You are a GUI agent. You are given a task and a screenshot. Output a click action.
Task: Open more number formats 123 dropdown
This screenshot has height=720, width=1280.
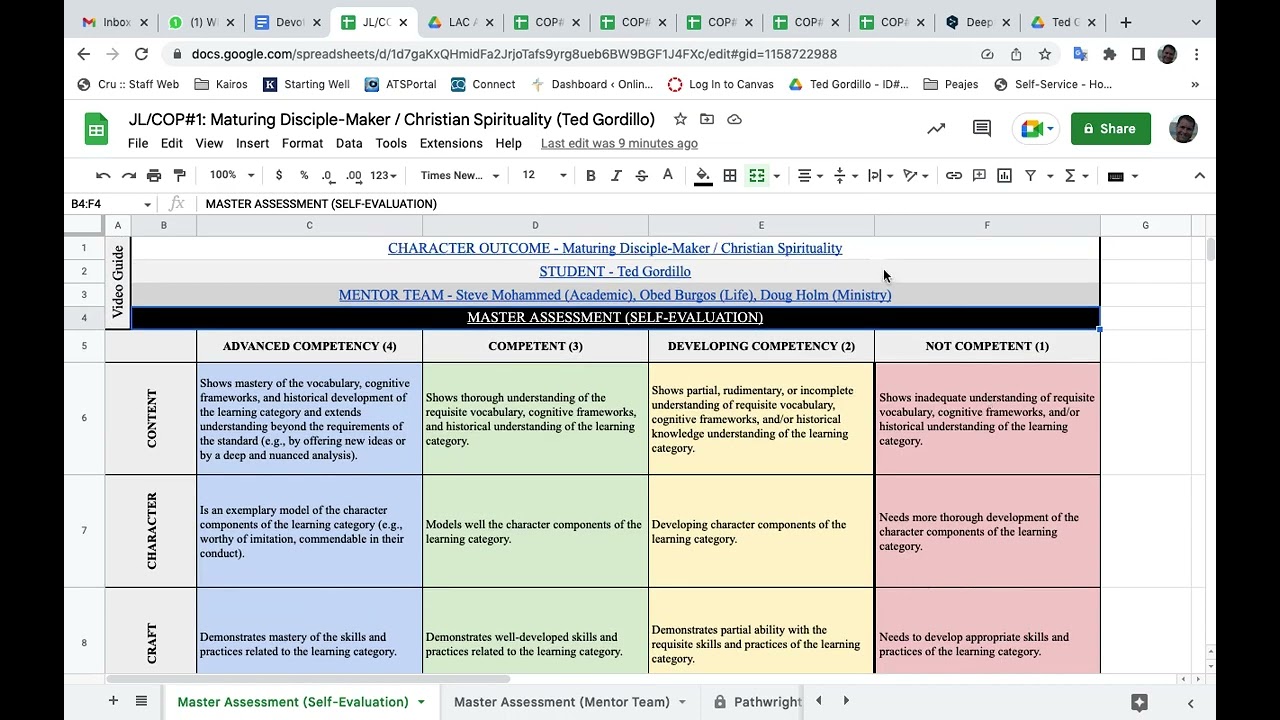pos(383,176)
